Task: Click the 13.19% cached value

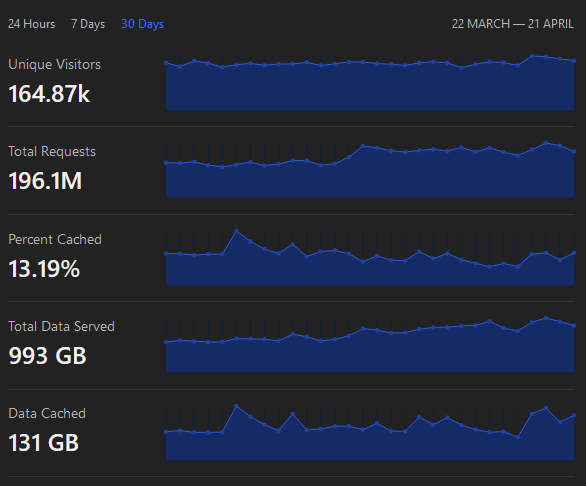Action: tap(44, 268)
